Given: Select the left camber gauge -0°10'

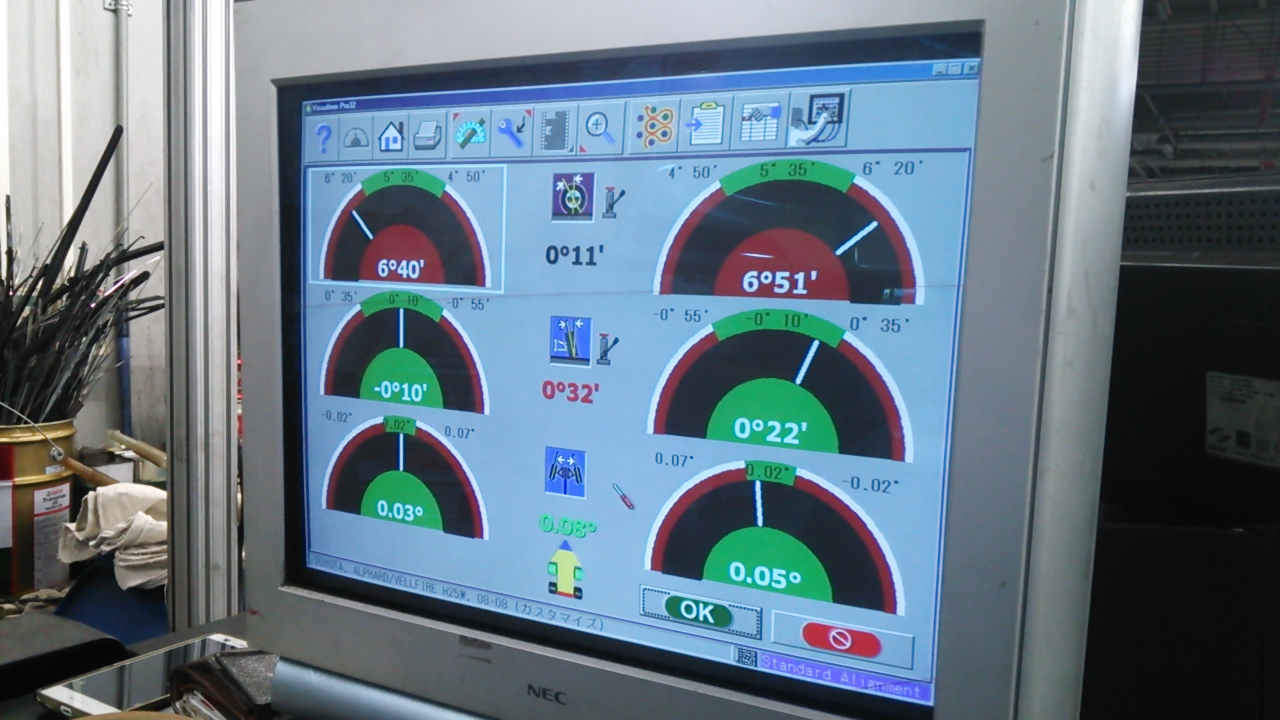Looking at the screenshot, I should [x=403, y=351].
